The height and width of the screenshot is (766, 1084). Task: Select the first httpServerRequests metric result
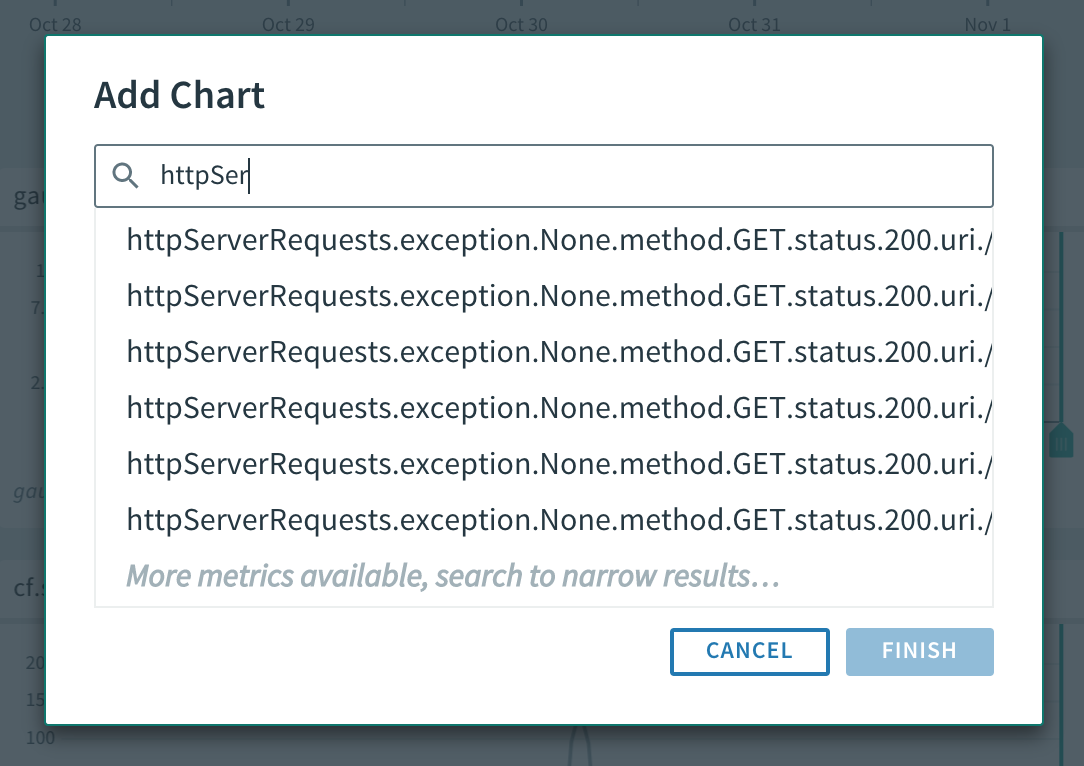[560, 240]
